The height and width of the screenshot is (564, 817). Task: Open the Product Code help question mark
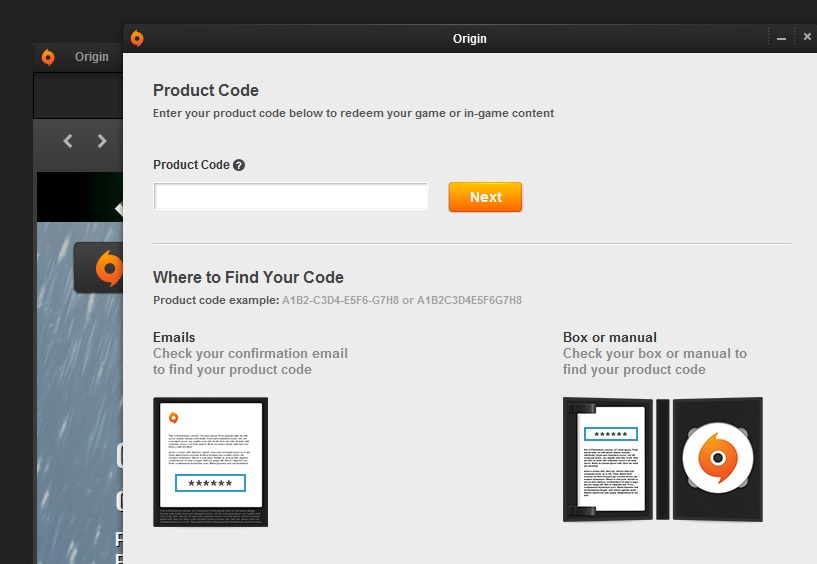point(239,165)
